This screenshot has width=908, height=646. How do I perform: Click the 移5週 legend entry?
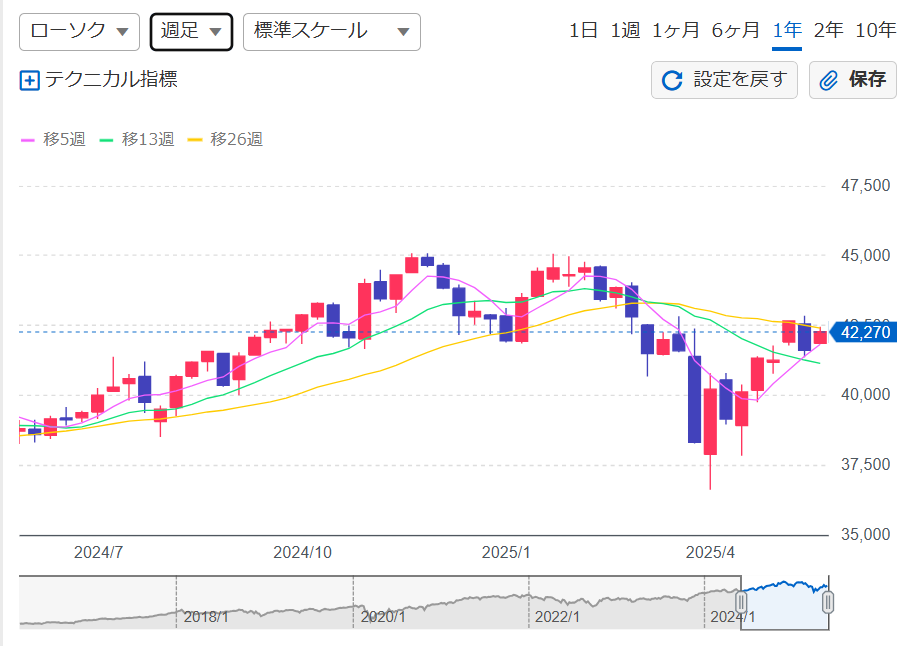click(x=53, y=140)
